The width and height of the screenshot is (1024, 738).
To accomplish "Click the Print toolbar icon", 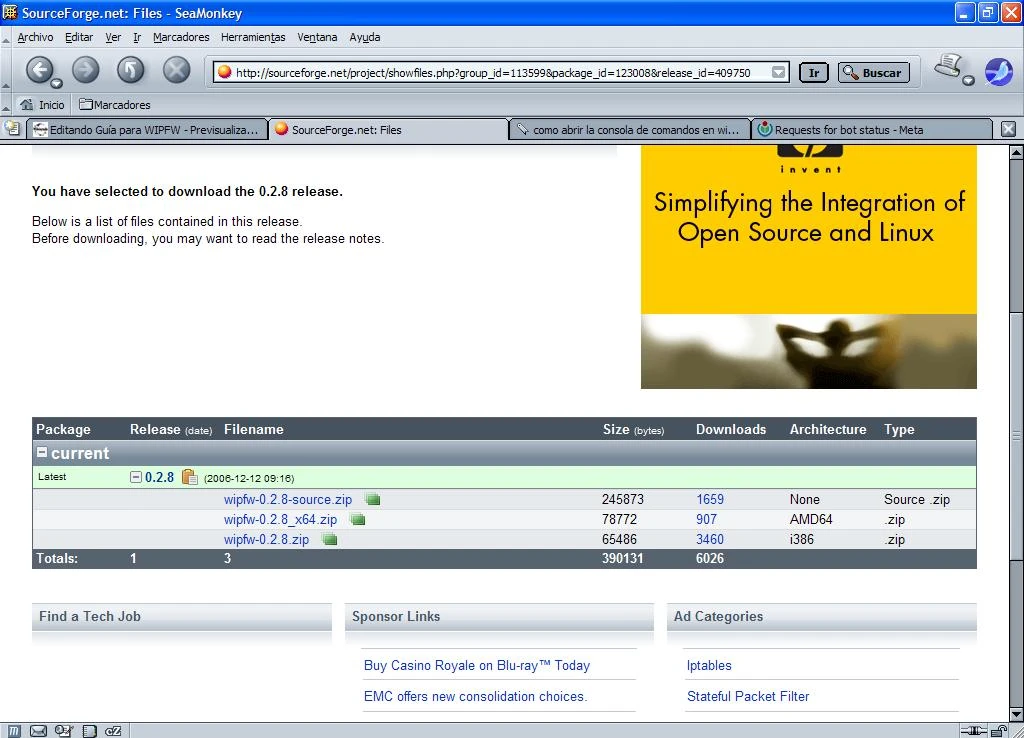I will tap(950, 67).
